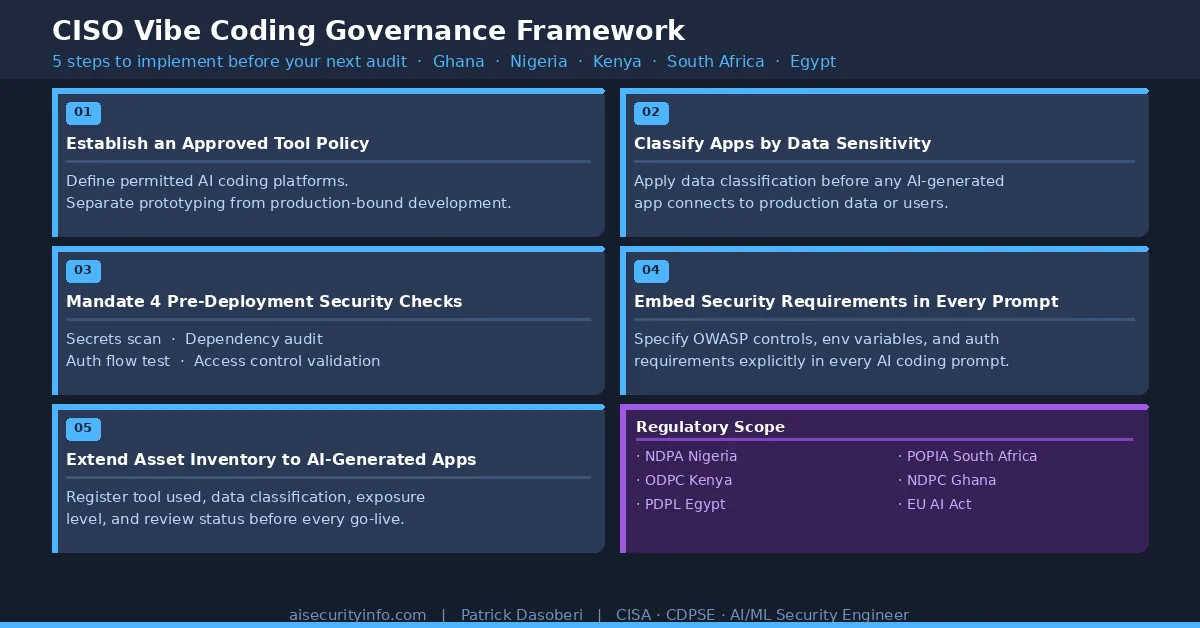Click Nigeria in the subtitle
This screenshot has height=628, width=1200.
pos(539,62)
